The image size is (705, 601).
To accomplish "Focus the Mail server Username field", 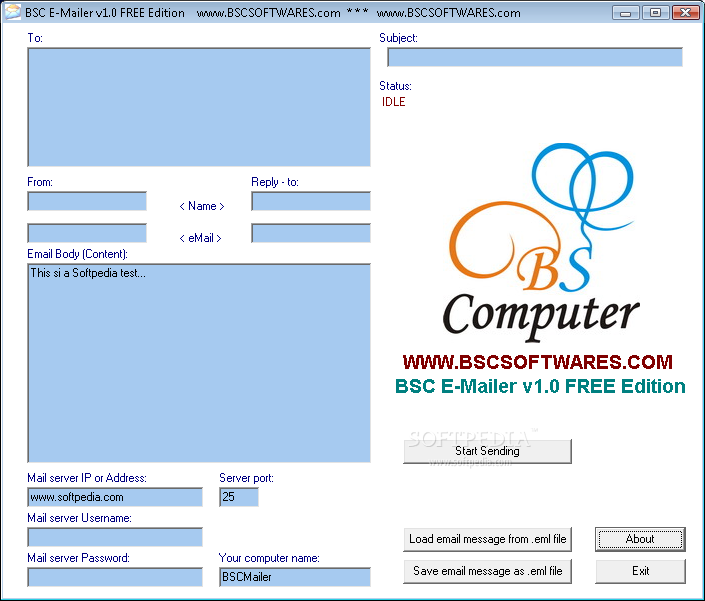I will (115, 537).
